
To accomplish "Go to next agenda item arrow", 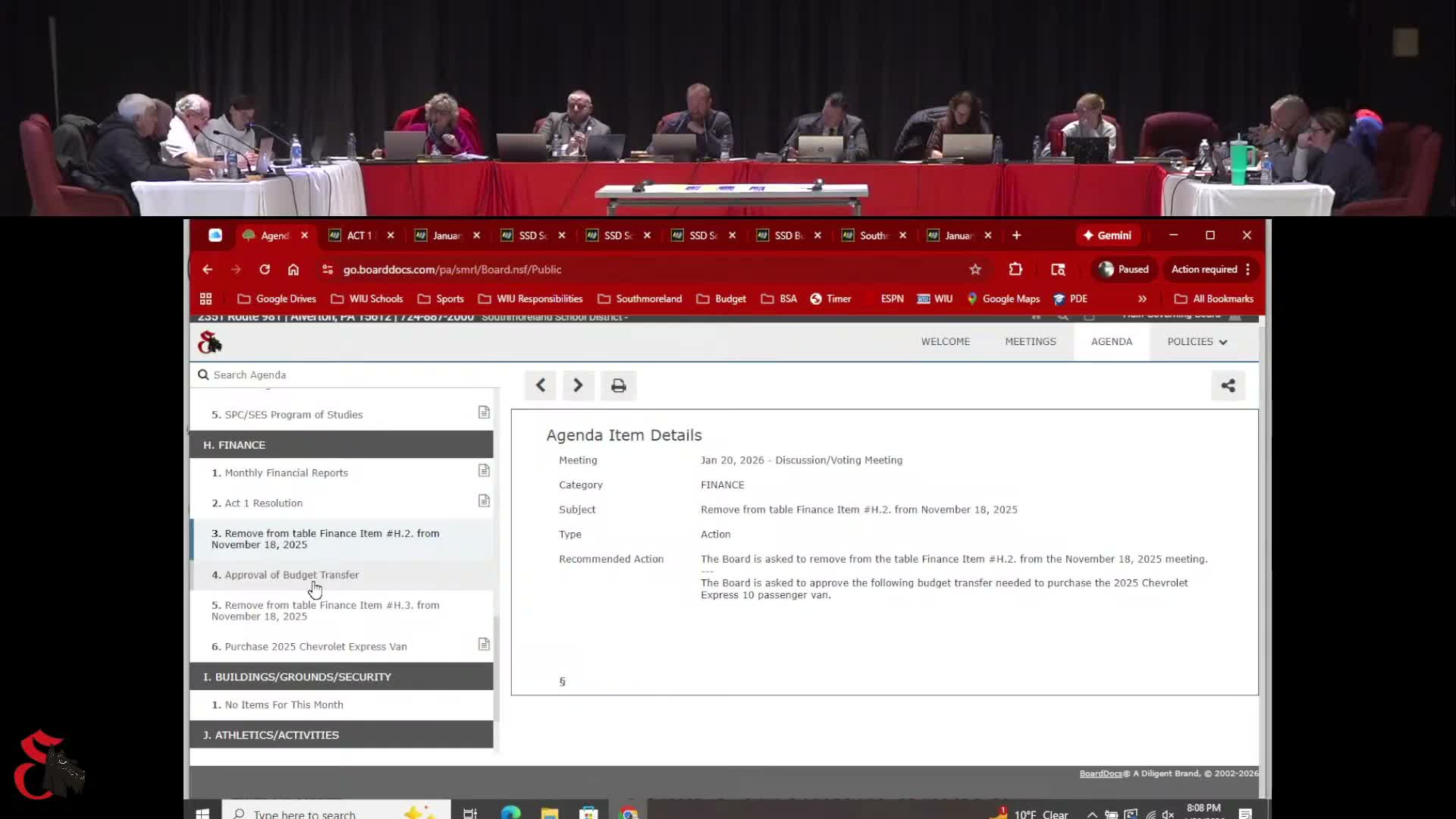I will [578, 385].
